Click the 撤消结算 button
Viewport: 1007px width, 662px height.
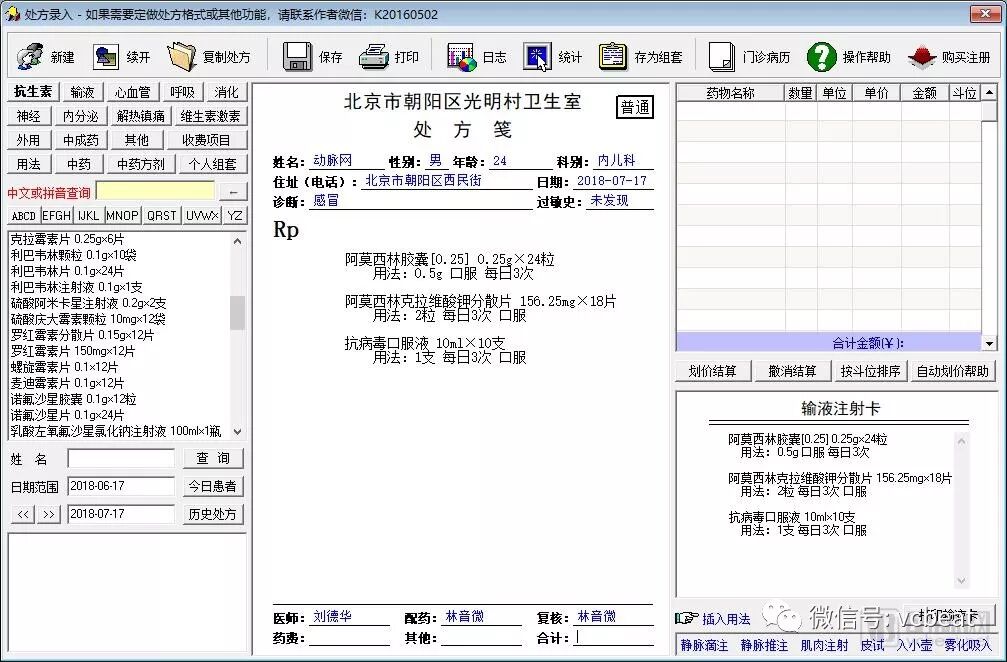[x=792, y=371]
